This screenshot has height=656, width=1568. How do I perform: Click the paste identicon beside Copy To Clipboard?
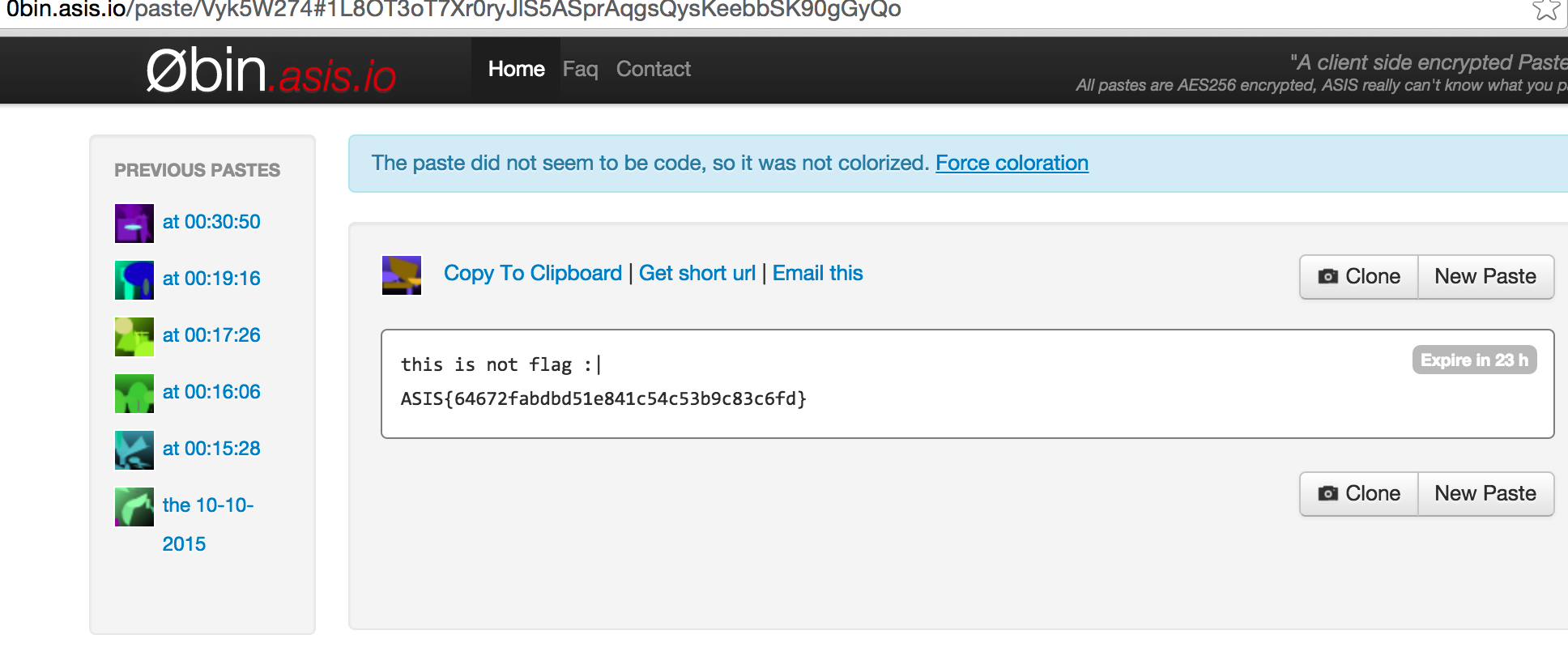click(402, 275)
